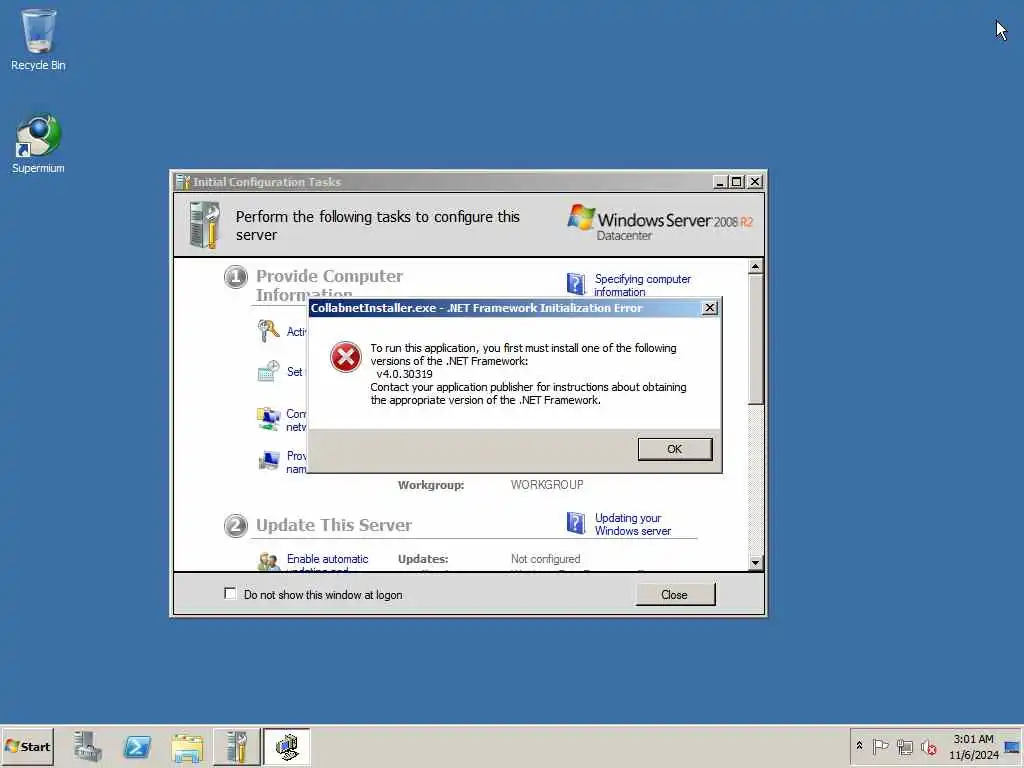This screenshot has height=768, width=1024.
Task: Click the WORKGROUP value text
Action: click(x=547, y=485)
